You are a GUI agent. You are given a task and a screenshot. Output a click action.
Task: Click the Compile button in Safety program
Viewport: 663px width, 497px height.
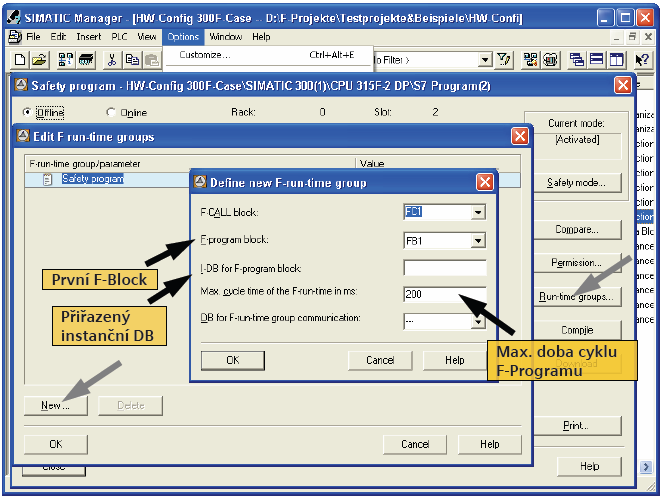(577, 330)
